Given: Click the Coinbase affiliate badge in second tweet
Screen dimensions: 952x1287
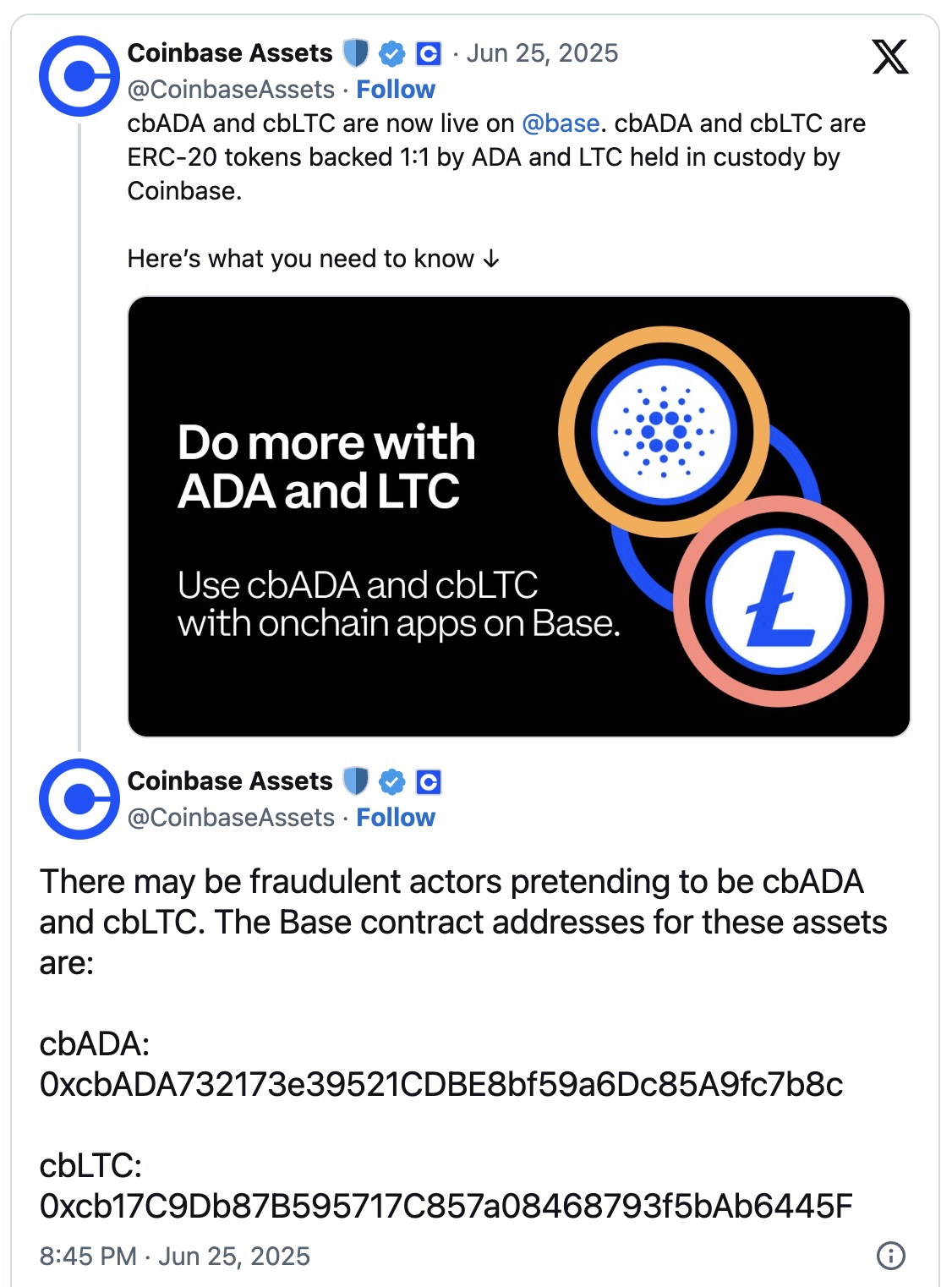Looking at the screenshot, I should pyautogui.click(x=429, y=782).
